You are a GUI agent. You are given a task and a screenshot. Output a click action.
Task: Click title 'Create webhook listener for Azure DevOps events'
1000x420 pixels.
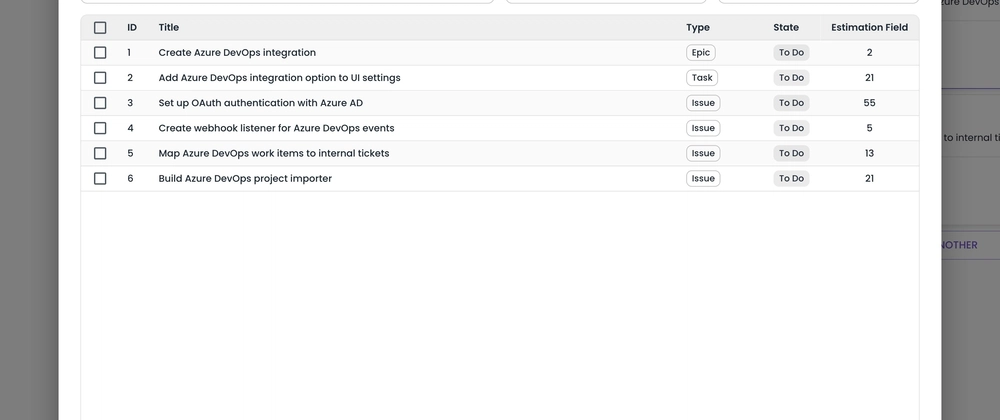click(276, 128)
